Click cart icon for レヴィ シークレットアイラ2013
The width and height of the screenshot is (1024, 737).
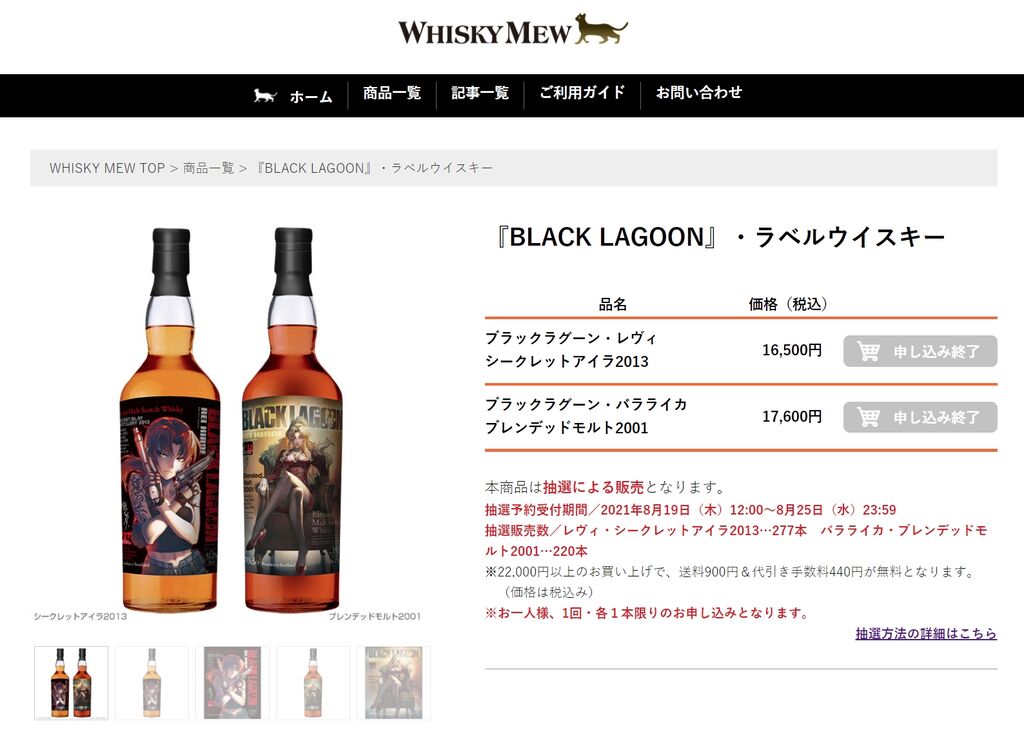coord(868,351)
